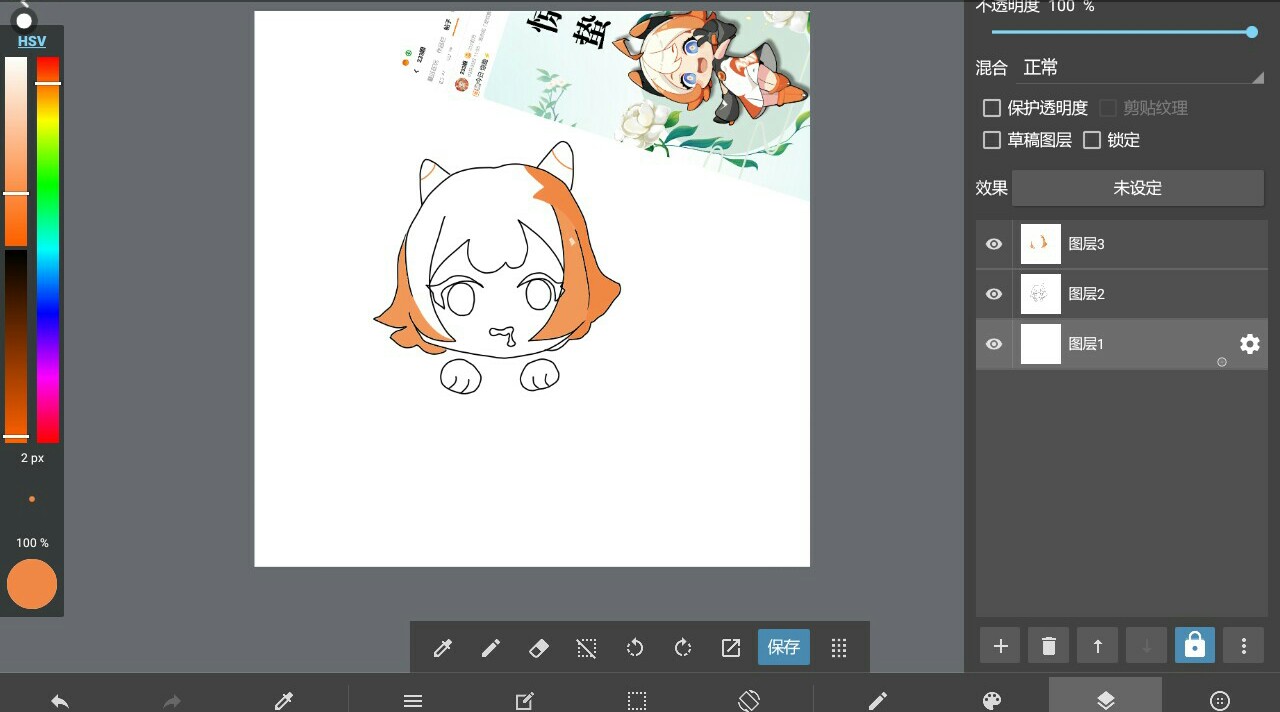The height and width of the screenshot is (712, 1280).
Task: Click the rotate canvas clockwise icon
Action: [x=683, y=648]
